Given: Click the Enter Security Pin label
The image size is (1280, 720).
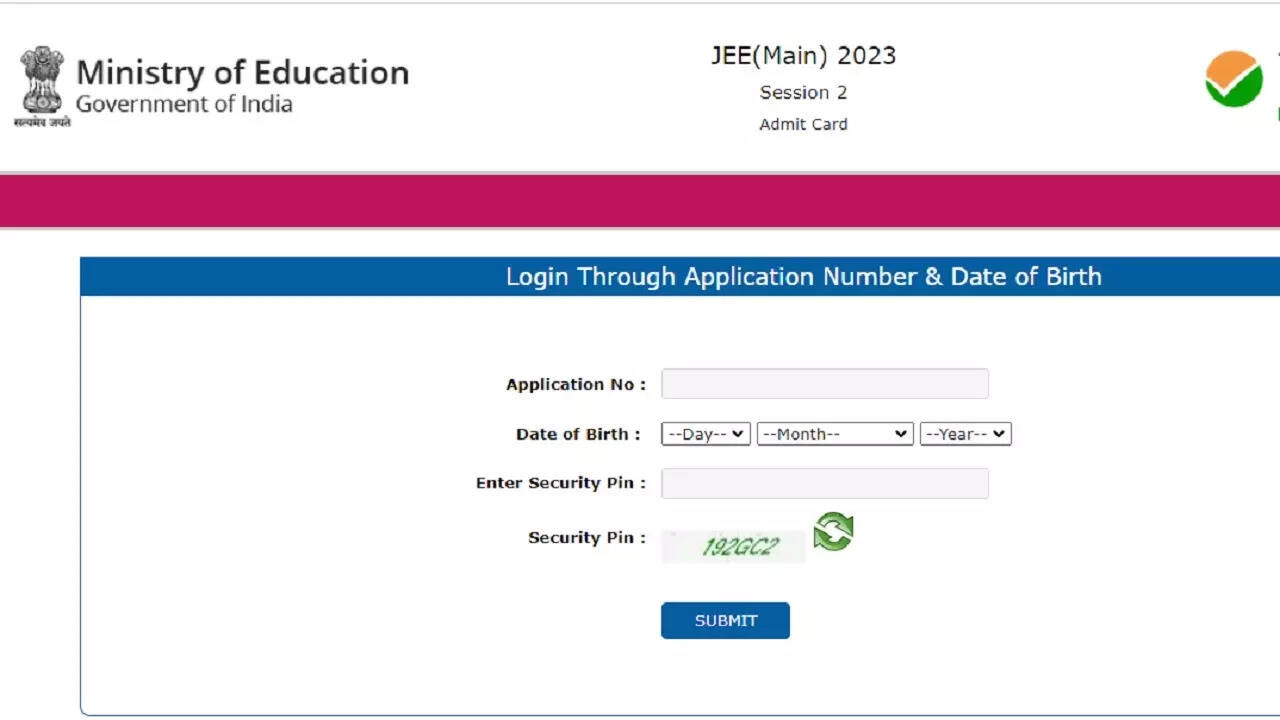Looking at the screenshot, I should click(x=560, y=483).
